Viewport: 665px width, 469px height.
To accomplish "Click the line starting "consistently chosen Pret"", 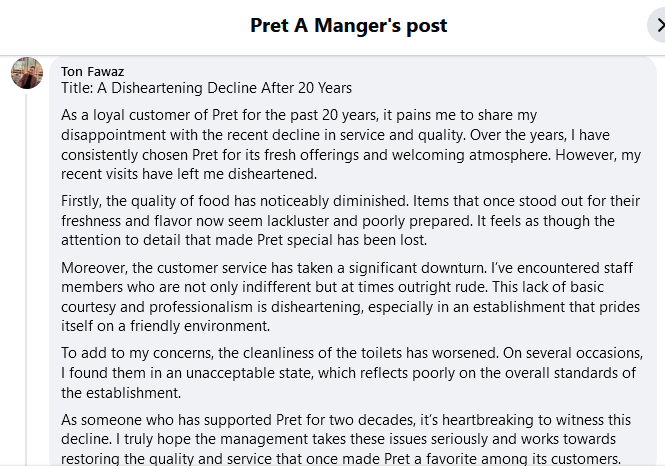I will [352, 154].
